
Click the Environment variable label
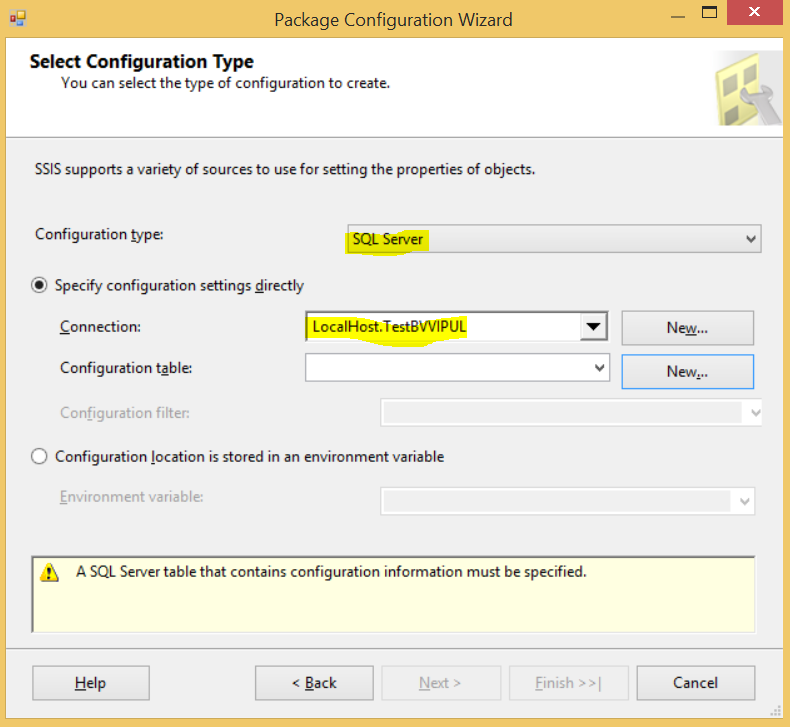131,497
